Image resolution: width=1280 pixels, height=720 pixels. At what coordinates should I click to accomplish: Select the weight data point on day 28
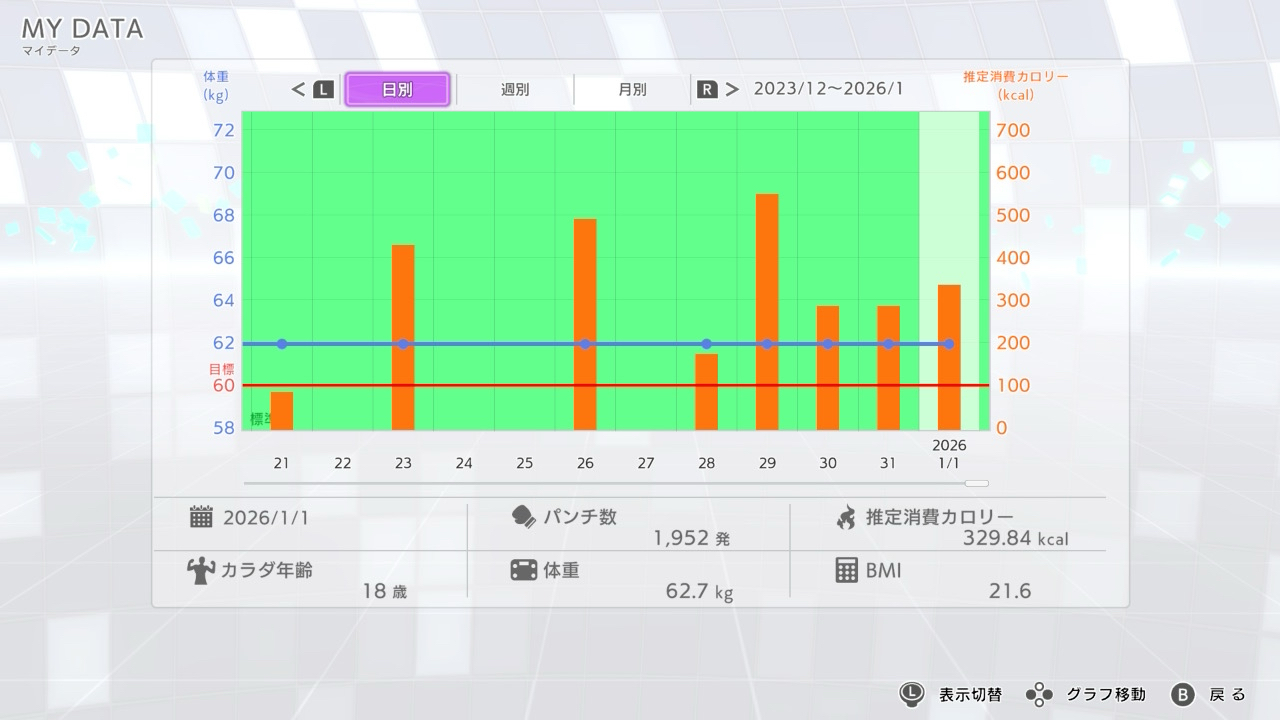(x=707, y=344)
